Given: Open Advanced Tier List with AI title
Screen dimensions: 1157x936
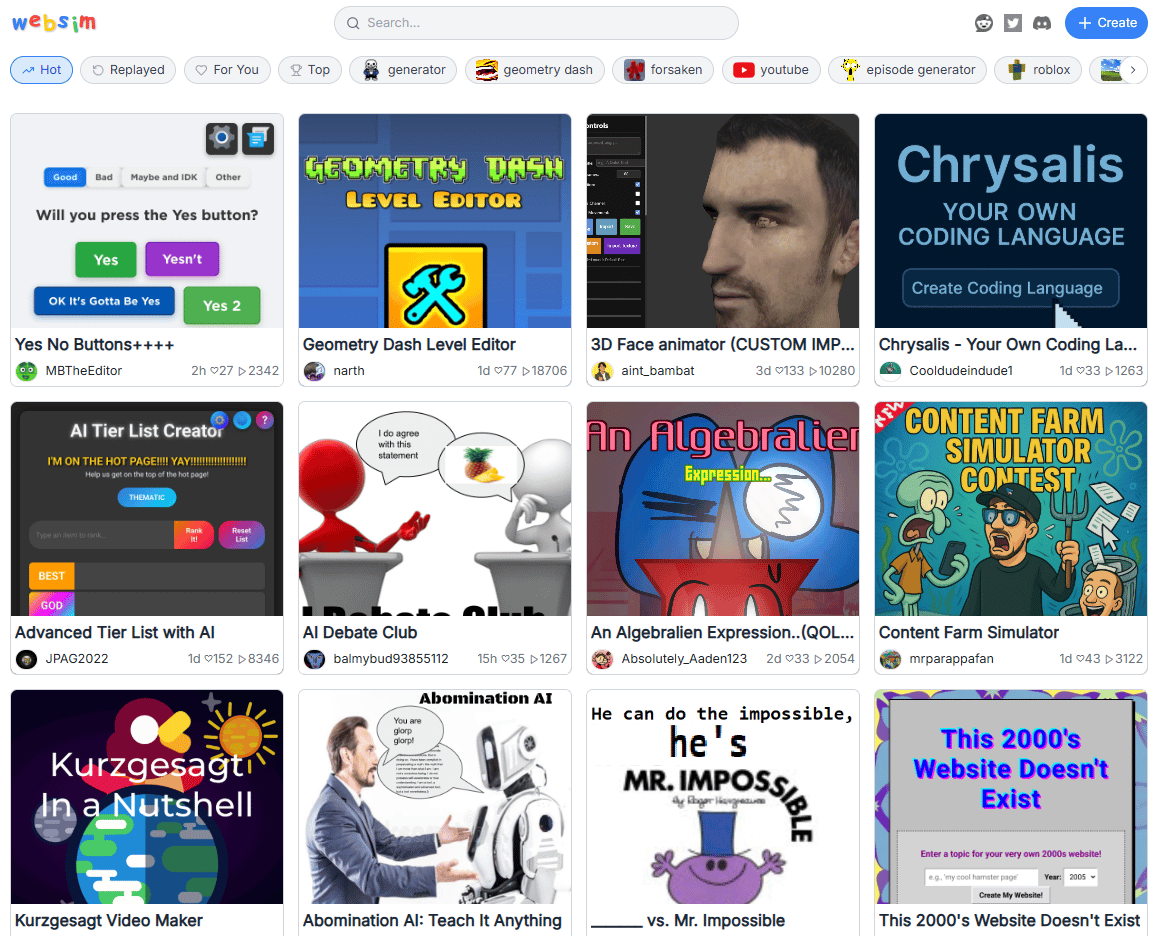Looking at the screenshot, I should click(114, 633).
